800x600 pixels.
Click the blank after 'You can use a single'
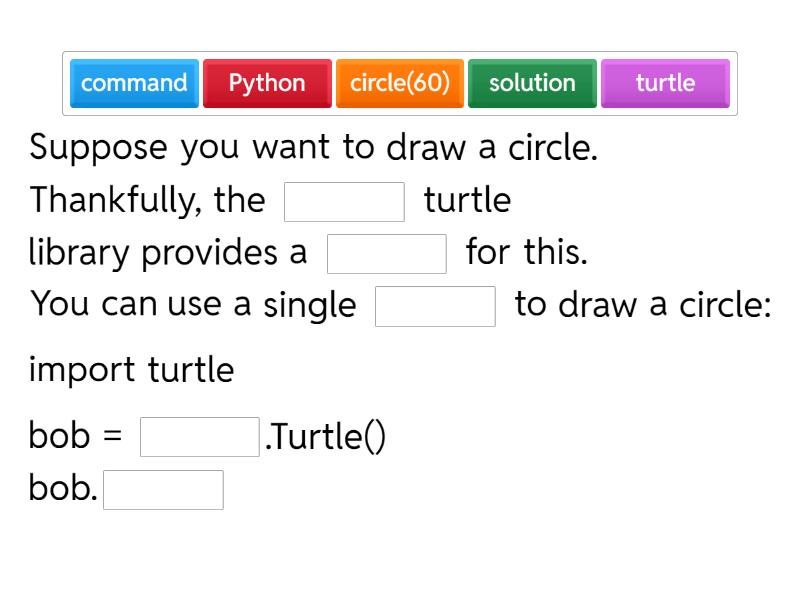click(x=435, y=306)
